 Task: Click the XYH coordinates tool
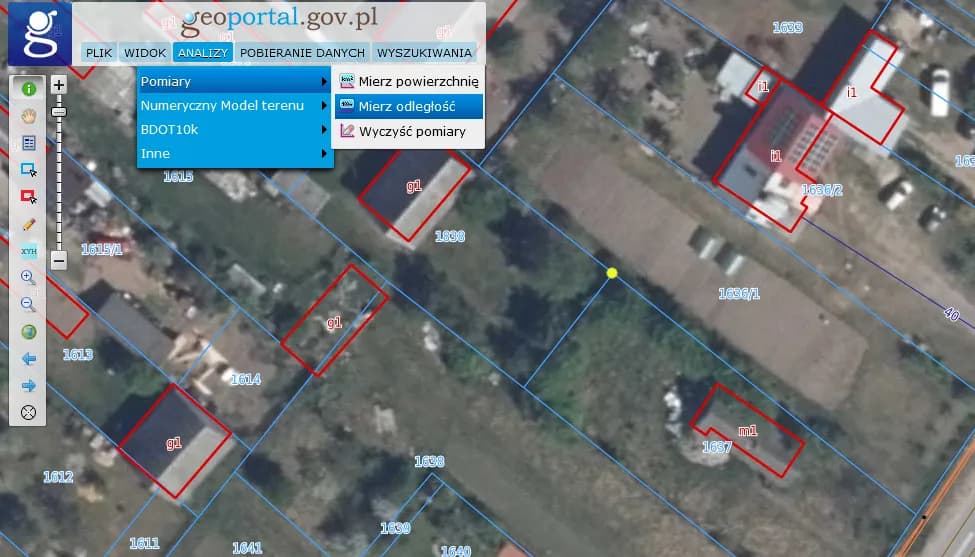pyautogui.click(x=28, y=250)
